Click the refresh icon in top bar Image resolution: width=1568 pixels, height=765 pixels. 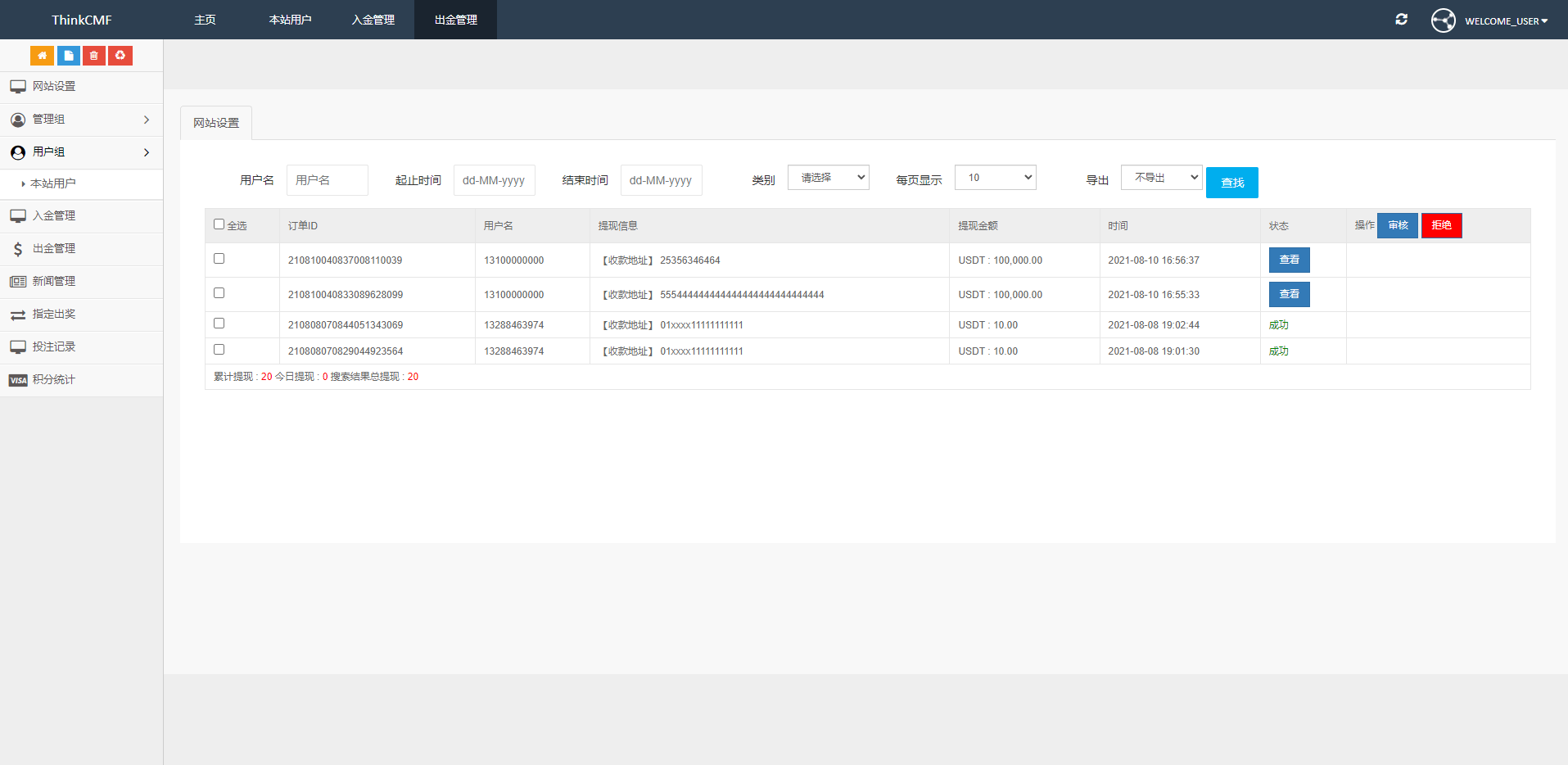(x=1401, y=20)
